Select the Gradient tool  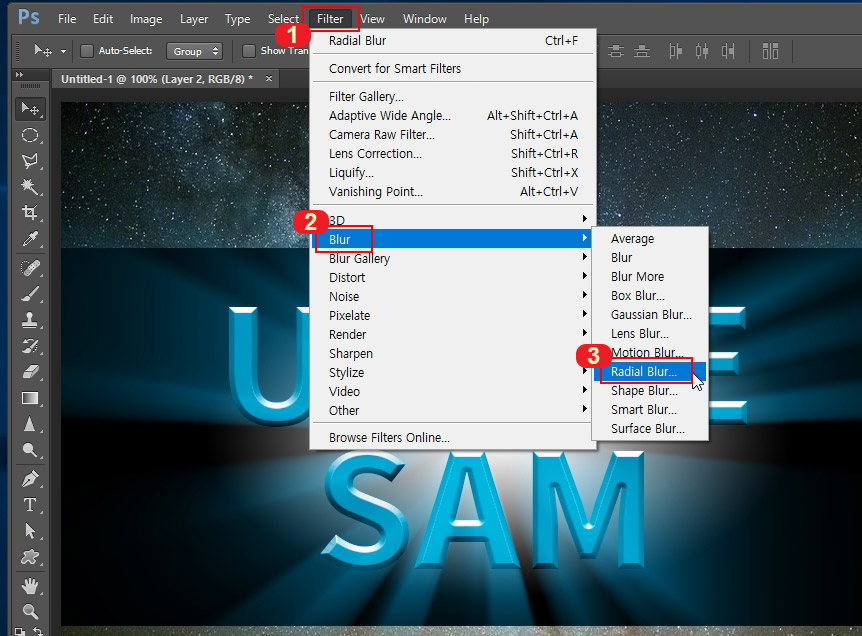30,398
